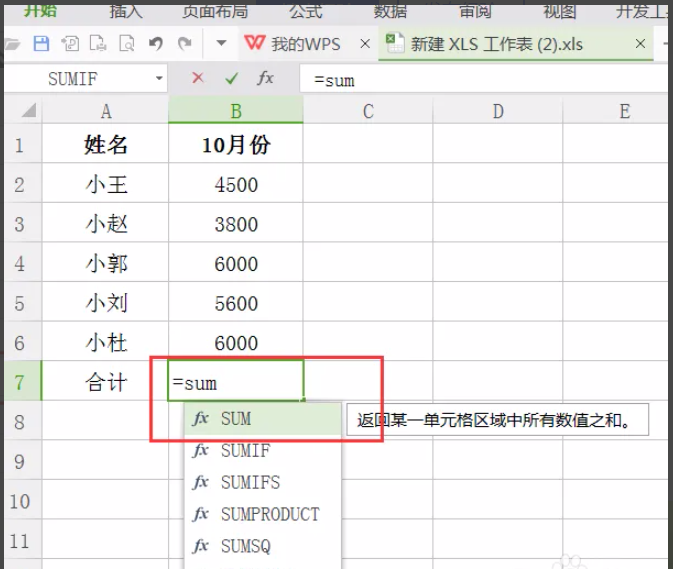Viewport: 673px width, 569px height.
Task: Cancel formula entry with red X
Action: [197, 78]
